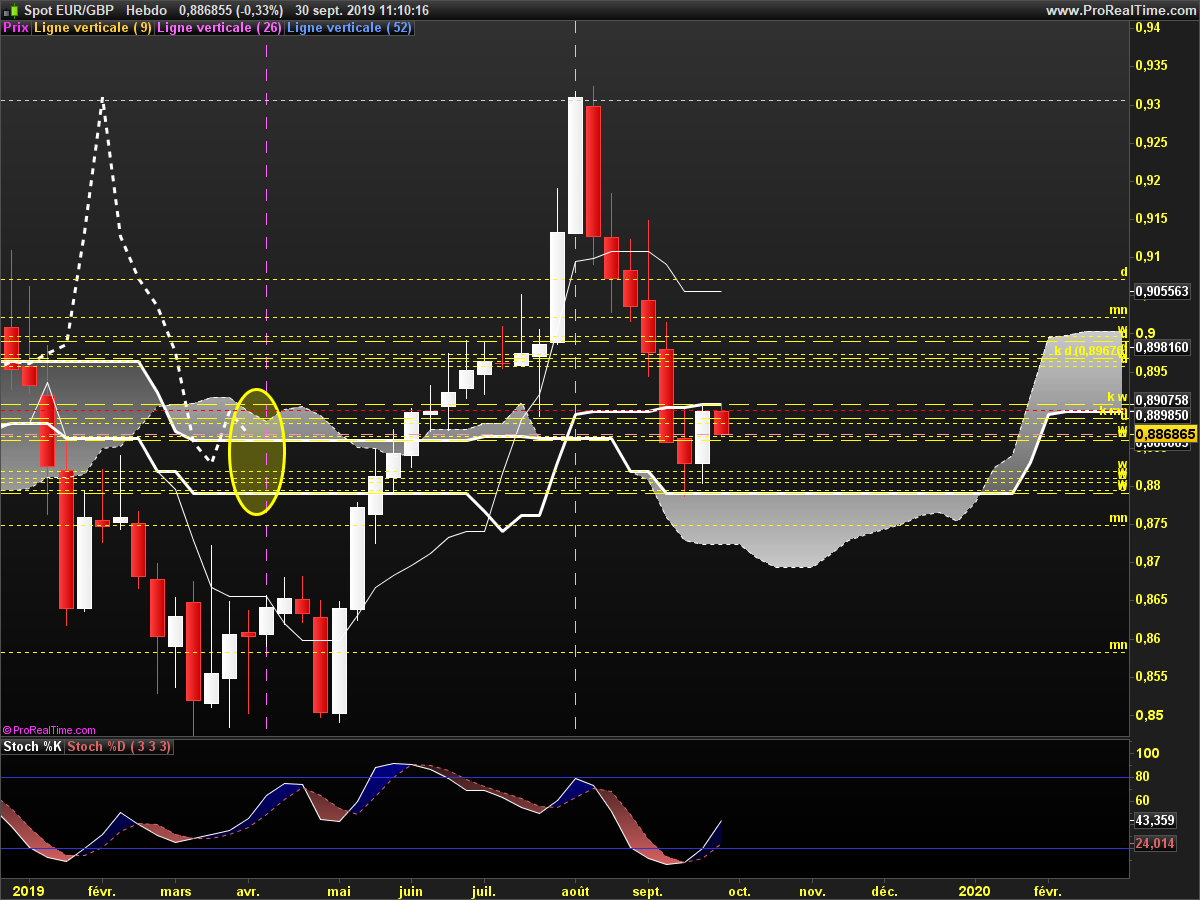
Task: Click the @ProRealTime.com copyright link
Action: point(49,731)
